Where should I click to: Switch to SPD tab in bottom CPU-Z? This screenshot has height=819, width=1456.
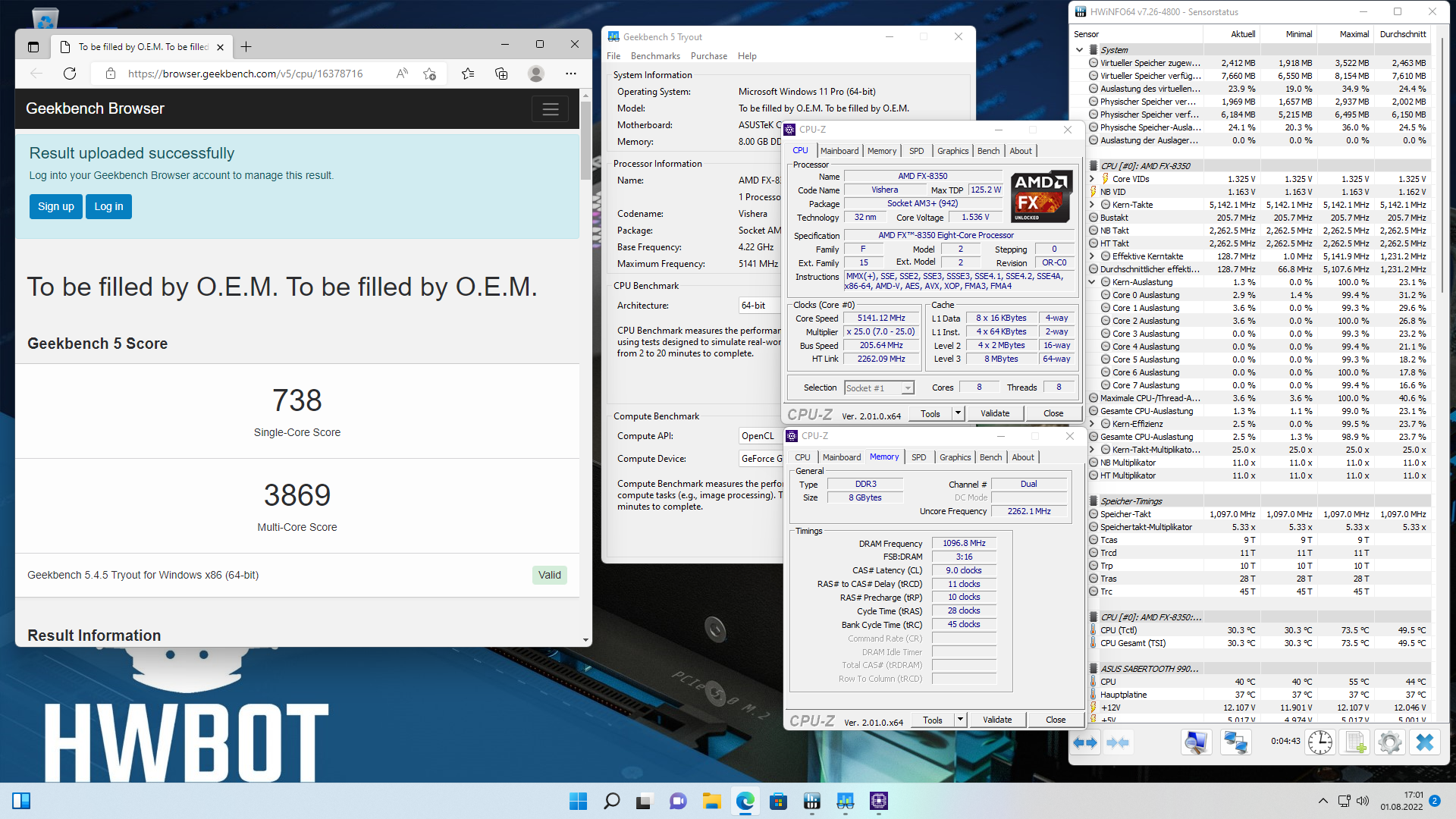pyautogui.click(x=918, y=457)
